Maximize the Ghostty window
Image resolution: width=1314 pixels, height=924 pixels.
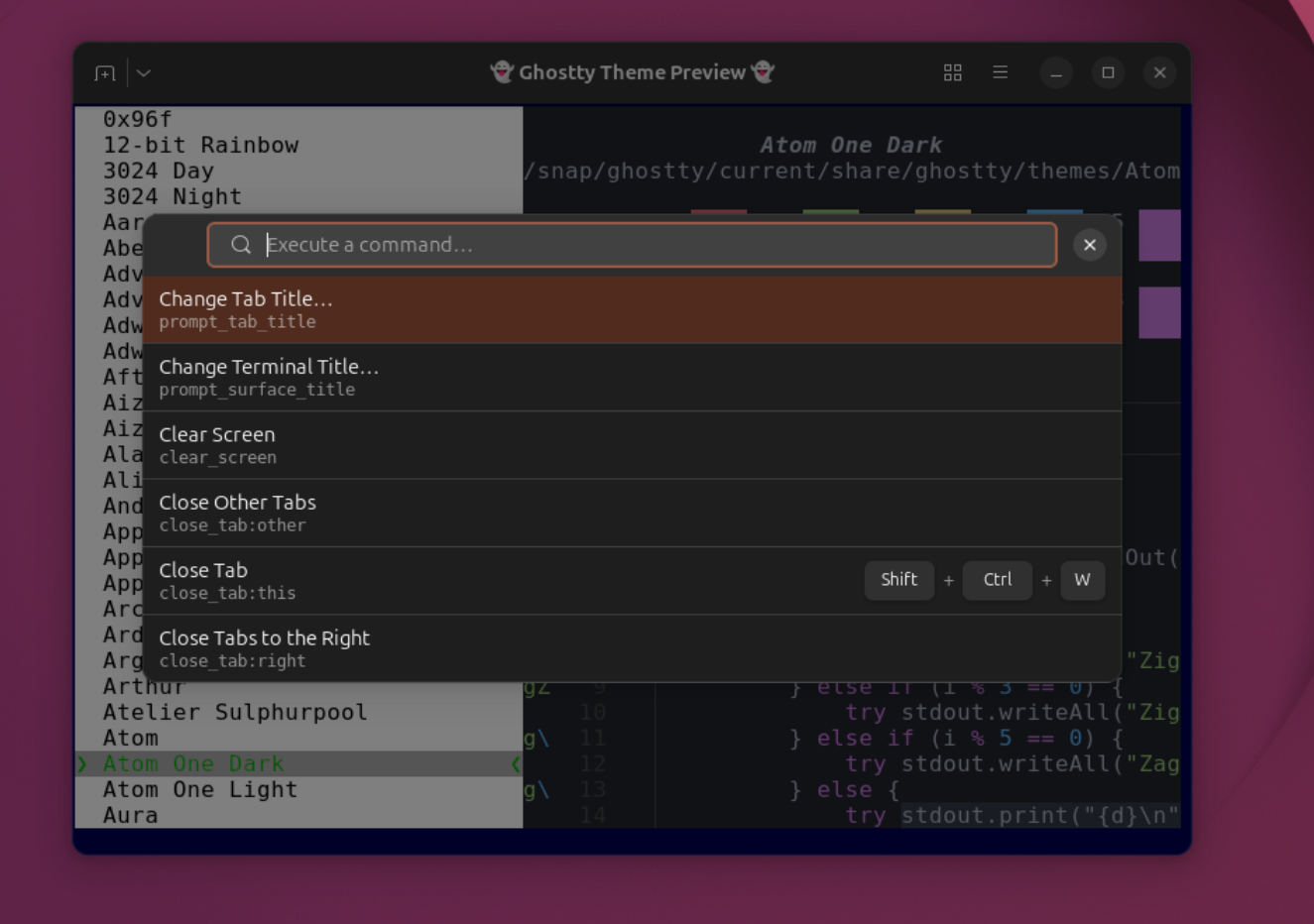tap(1108, 72)
